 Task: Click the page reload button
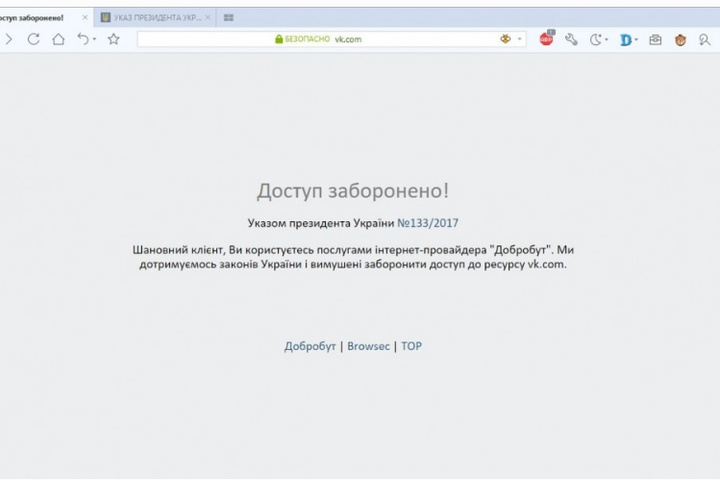coord(34,39)
